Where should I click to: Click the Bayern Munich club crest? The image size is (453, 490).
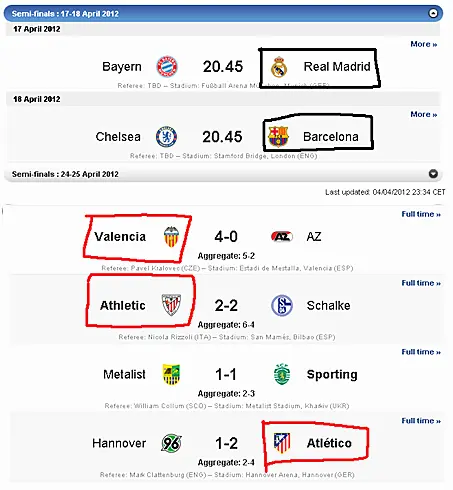167,67
